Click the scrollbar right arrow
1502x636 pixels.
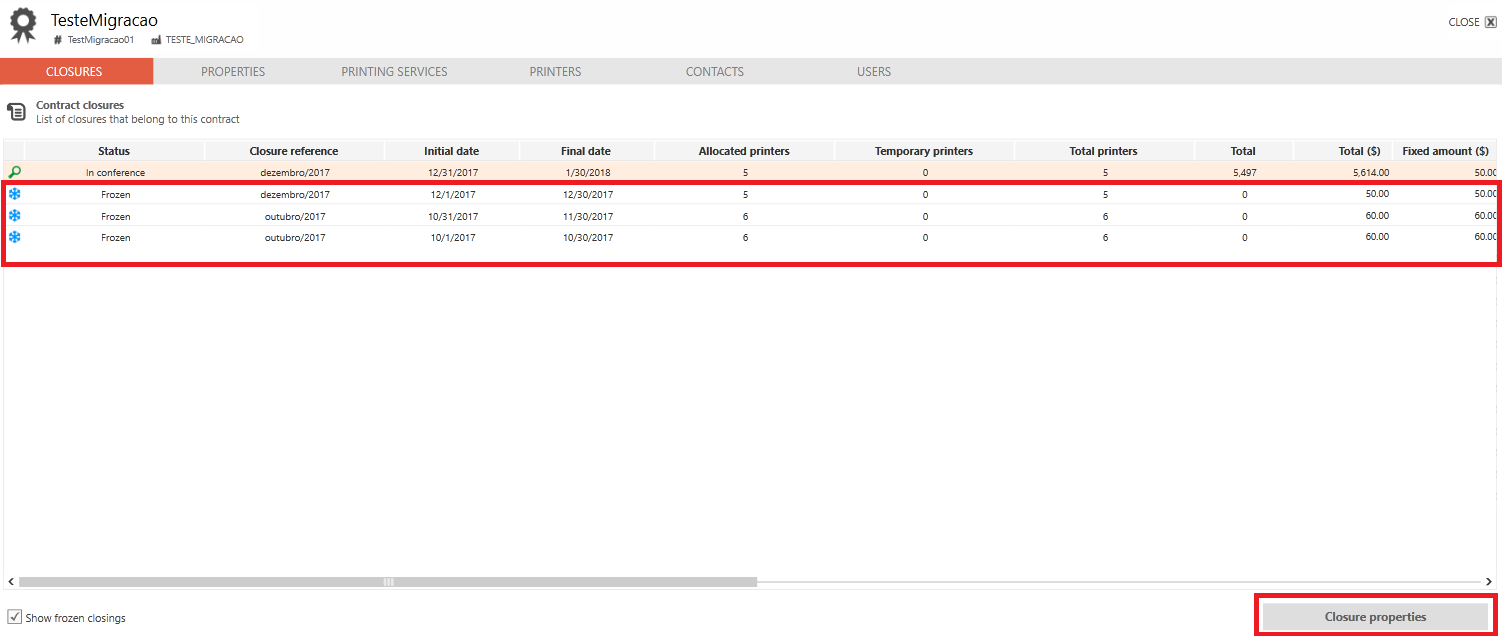tap(1488, 581)
